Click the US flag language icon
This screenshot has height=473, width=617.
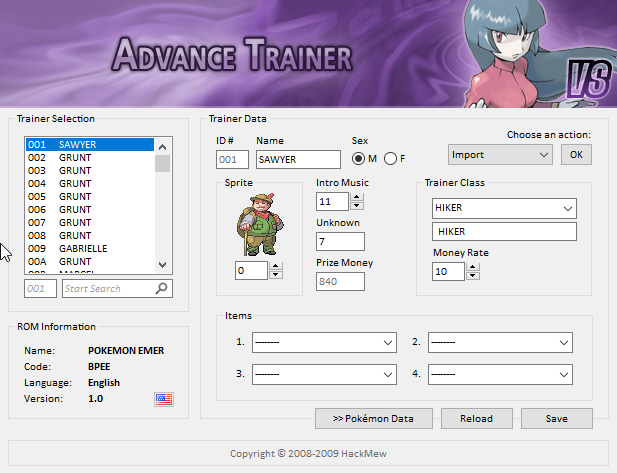point(164,399)
